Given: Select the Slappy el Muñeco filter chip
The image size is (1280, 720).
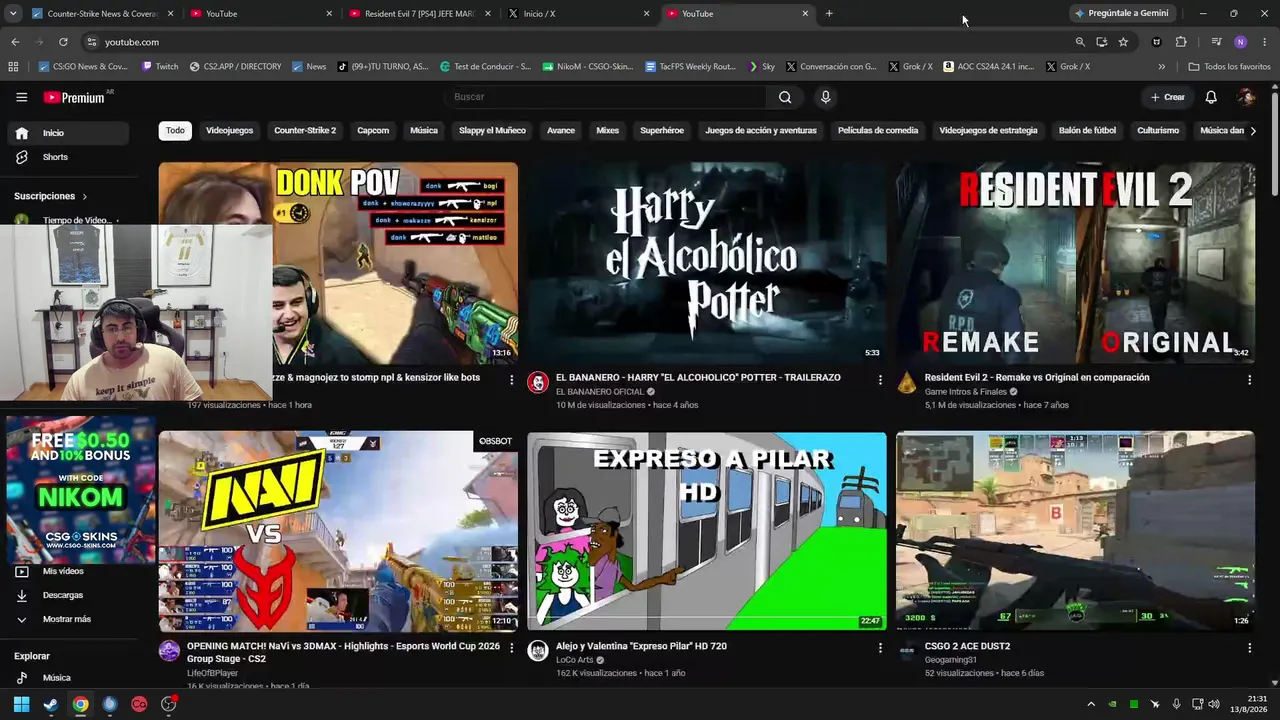Looking at the screenshot, I should [492, 131].
